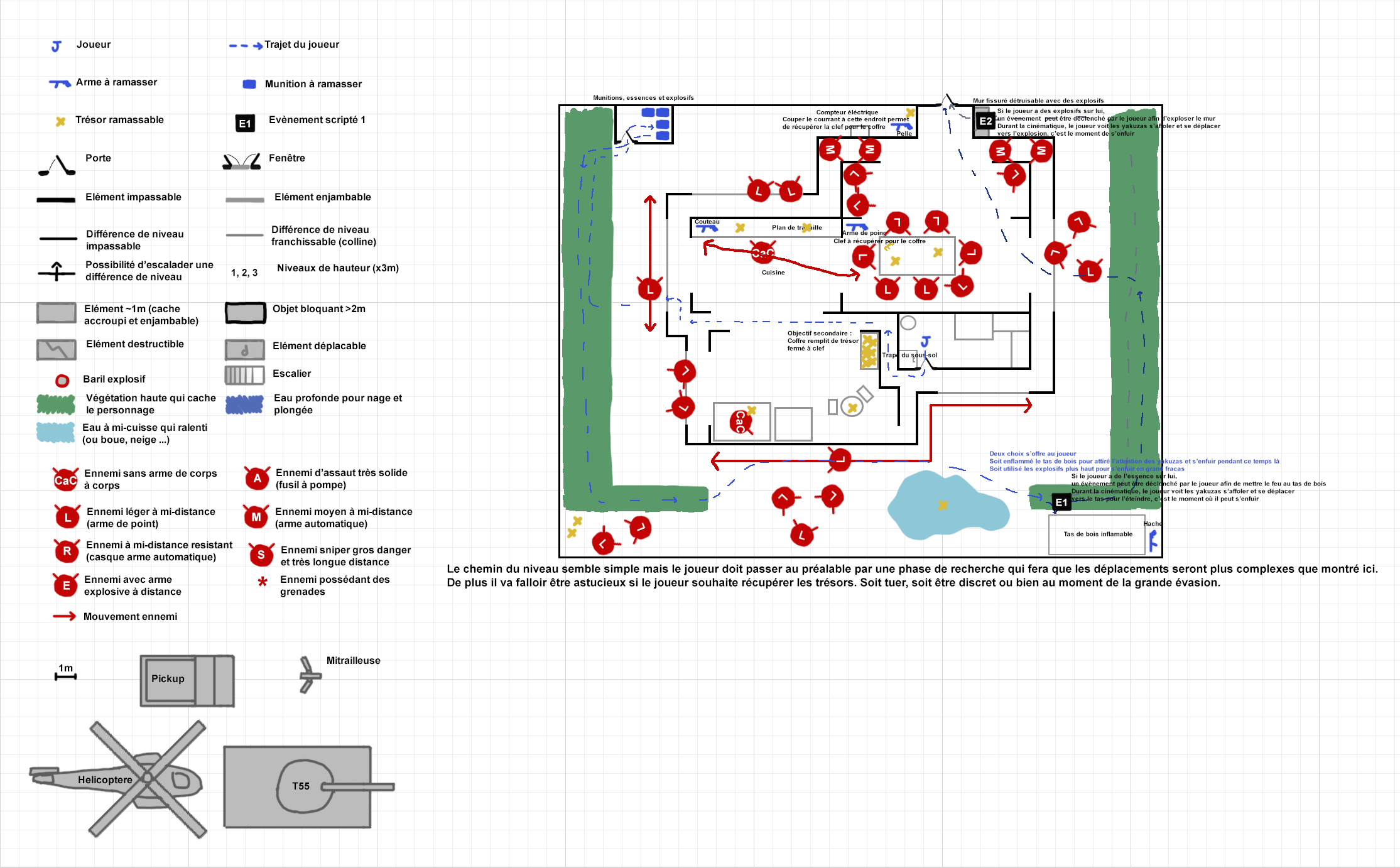The image size is (1400, 868).
Task: Click "Mur fissuré détruisable avec des explosifs" text
Action: [x=1038, y=100]
